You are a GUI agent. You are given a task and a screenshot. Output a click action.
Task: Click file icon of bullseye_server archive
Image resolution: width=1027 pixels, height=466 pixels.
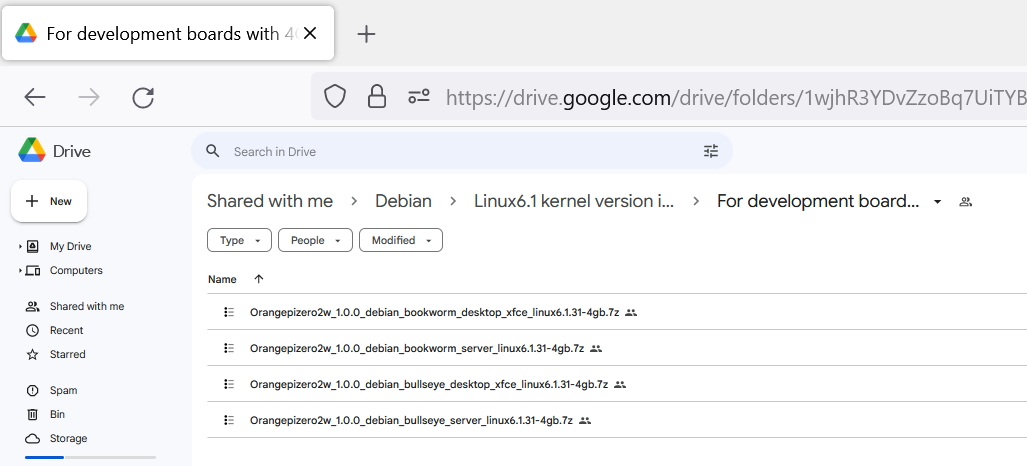(229, 420)
